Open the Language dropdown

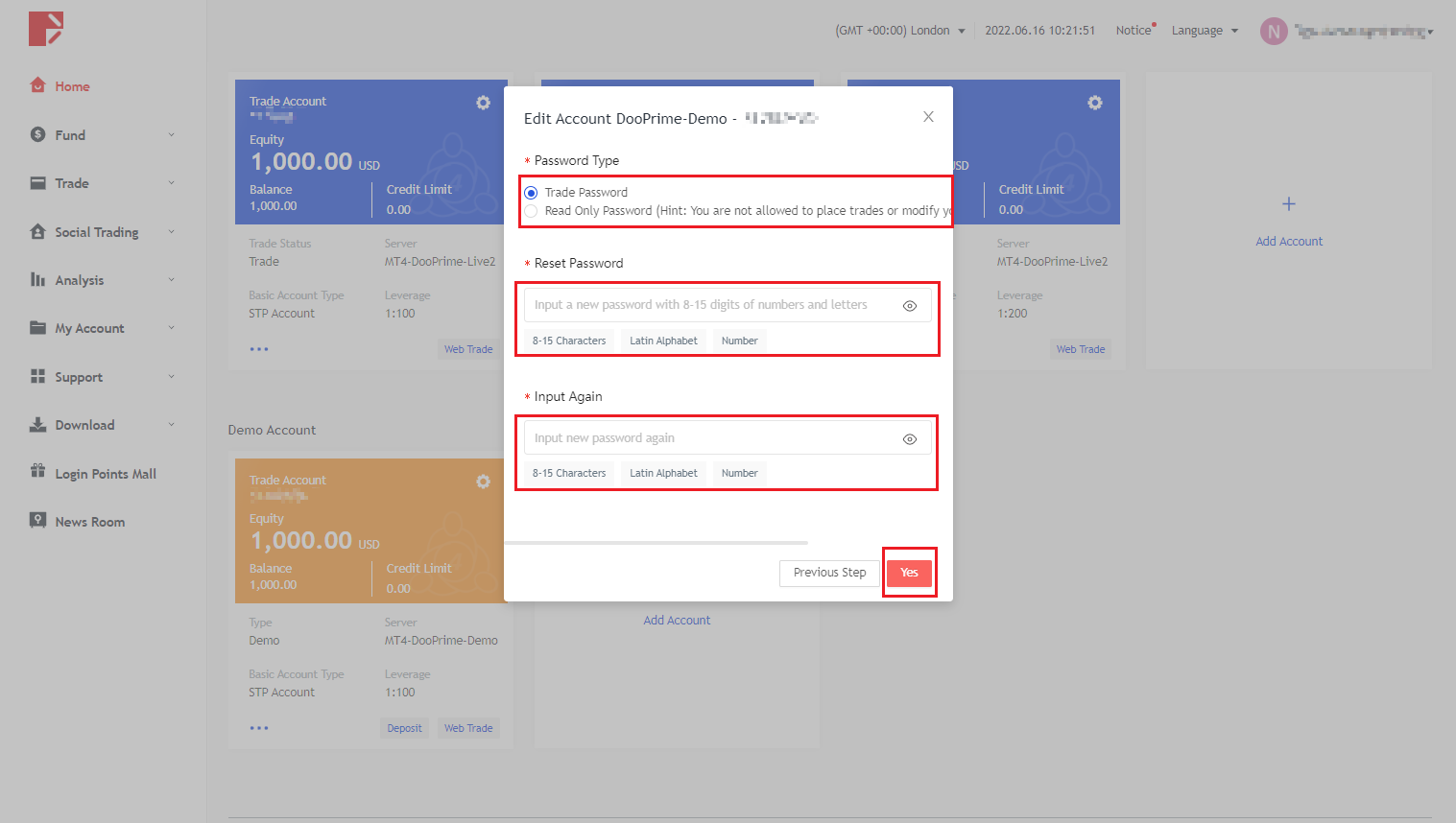(x=1204, y=31)
